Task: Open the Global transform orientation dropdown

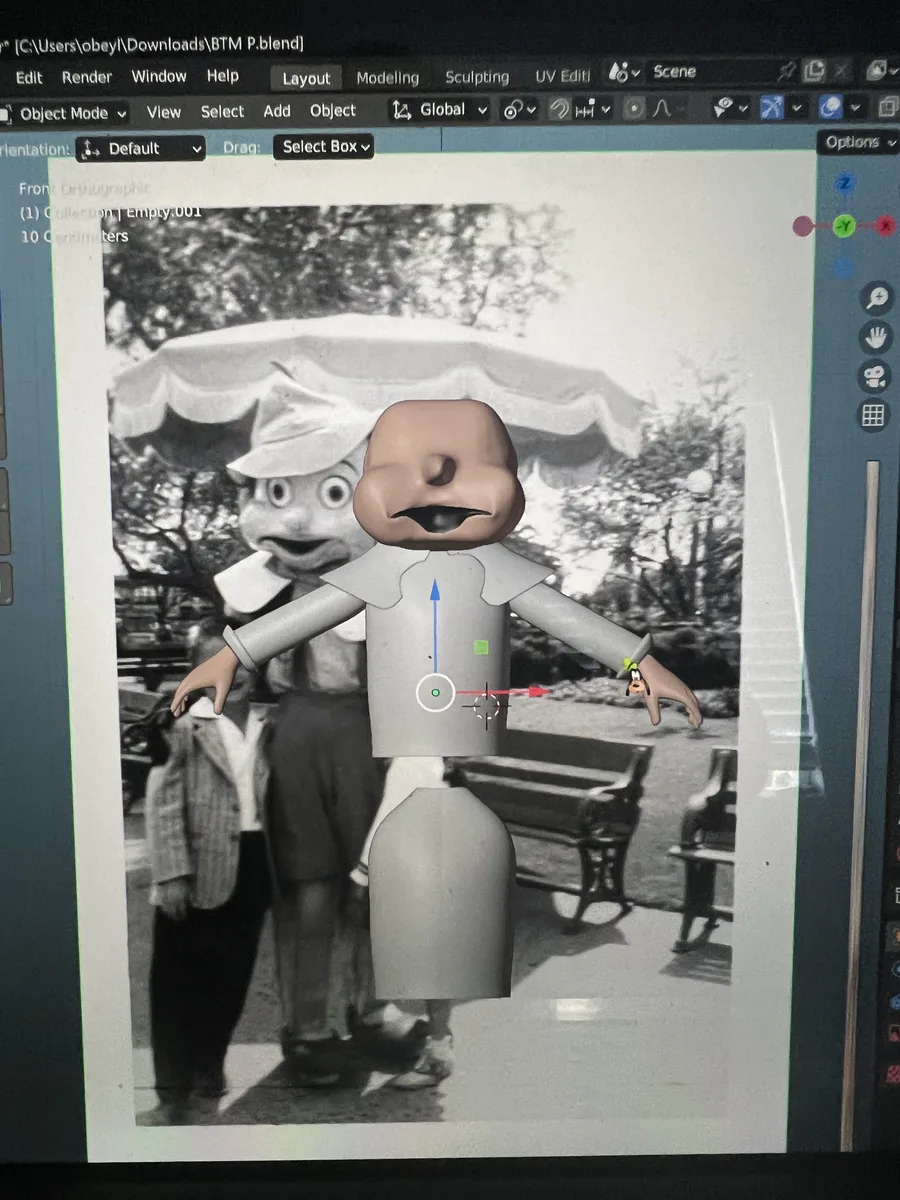Action: point(440,110)
